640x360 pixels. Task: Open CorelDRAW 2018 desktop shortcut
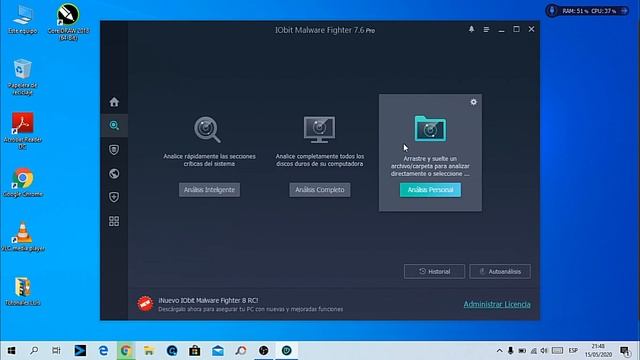click(x=68, y=22)
